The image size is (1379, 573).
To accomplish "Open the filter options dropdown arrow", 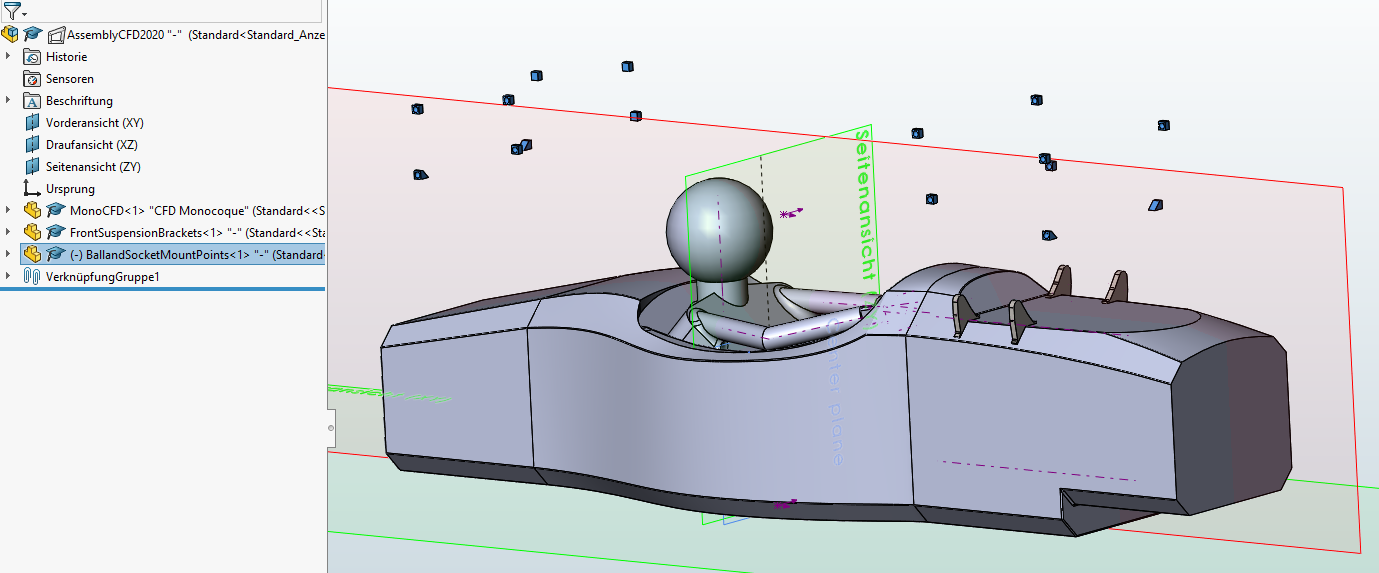I will point(23,14).
